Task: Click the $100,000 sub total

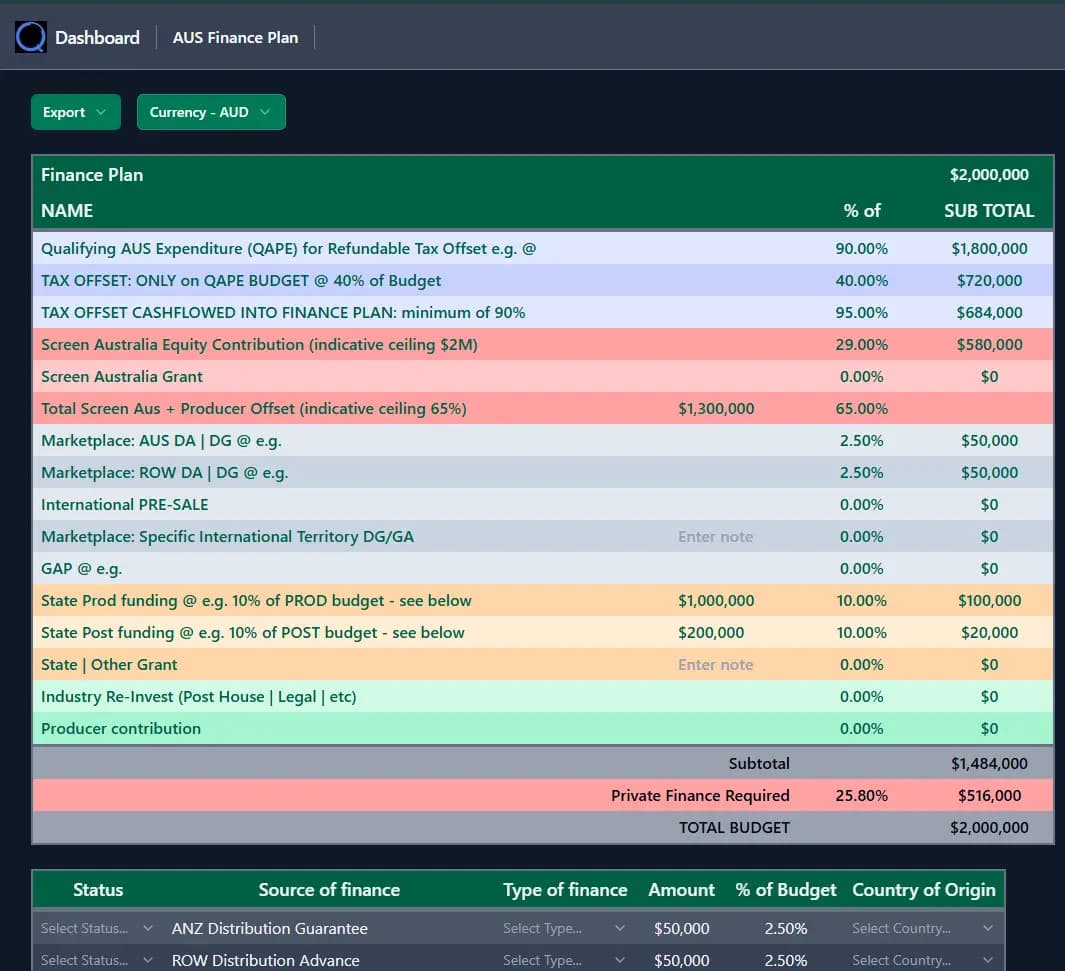Action: pos(989,600)
